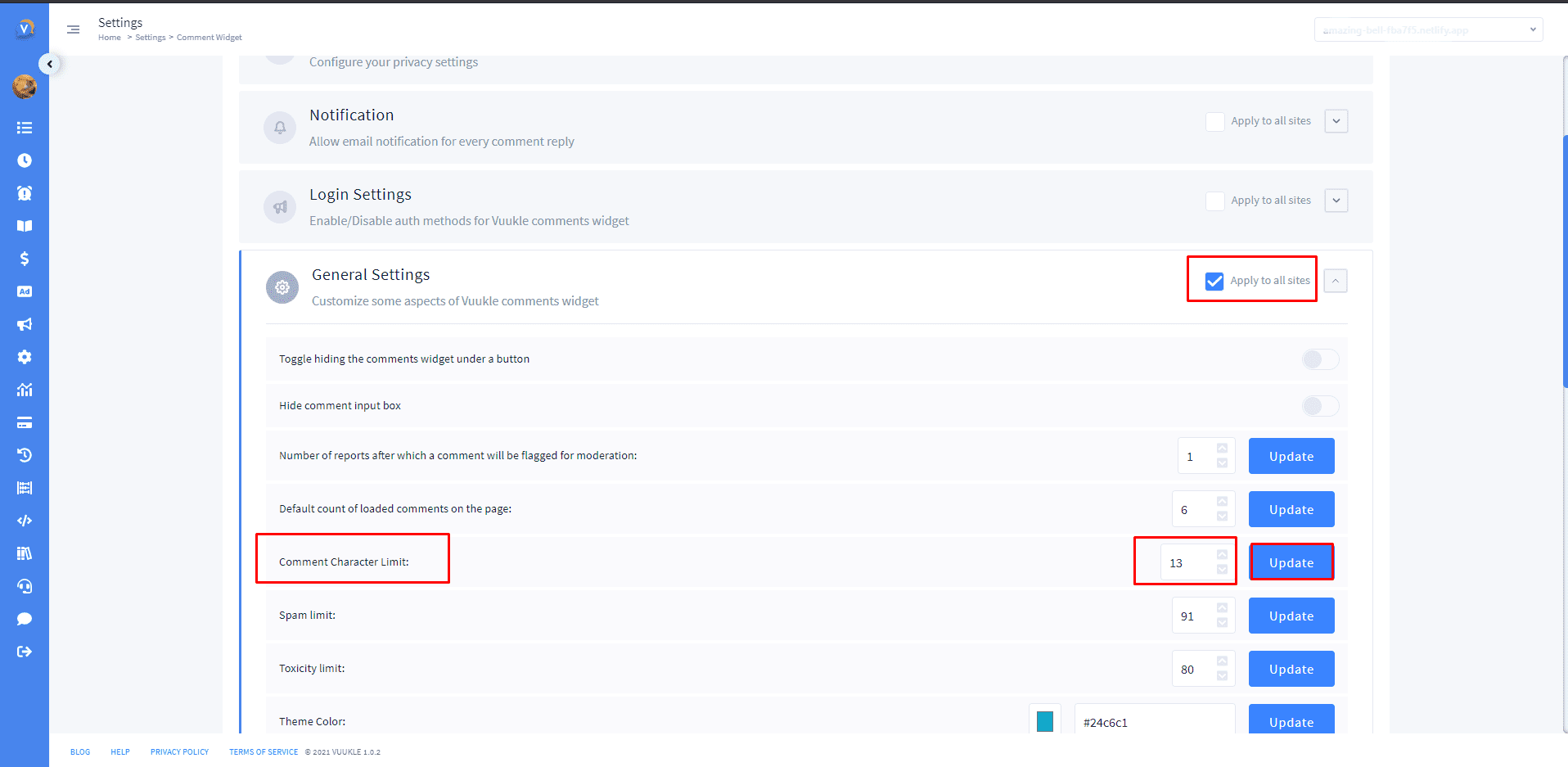Open the site selector dropdown
This screenshot has width=1568, height=767.
pos(1428,29)
